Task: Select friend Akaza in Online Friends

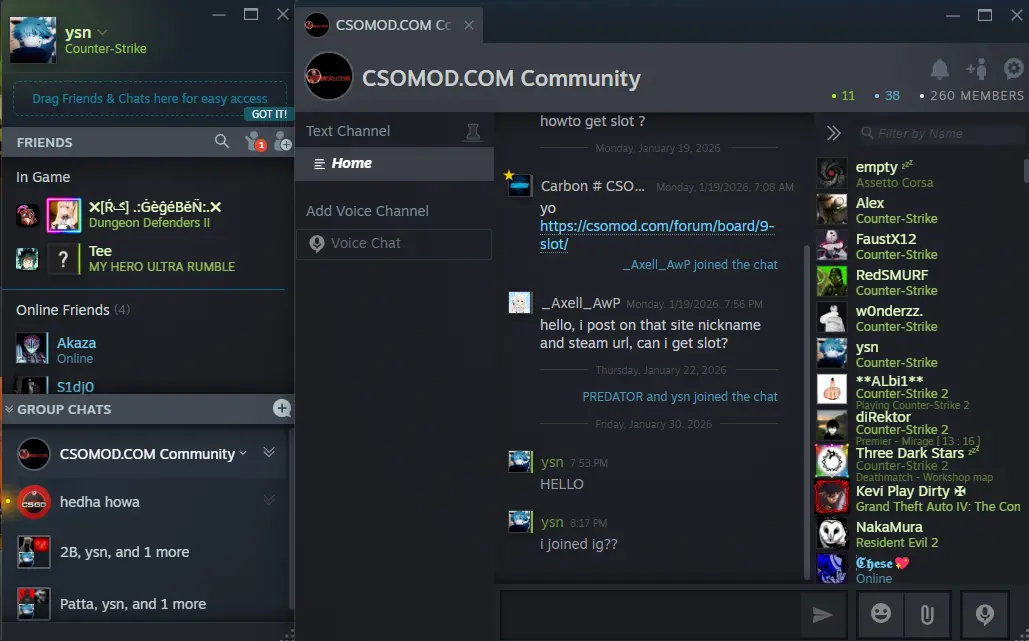Action: 146,350
